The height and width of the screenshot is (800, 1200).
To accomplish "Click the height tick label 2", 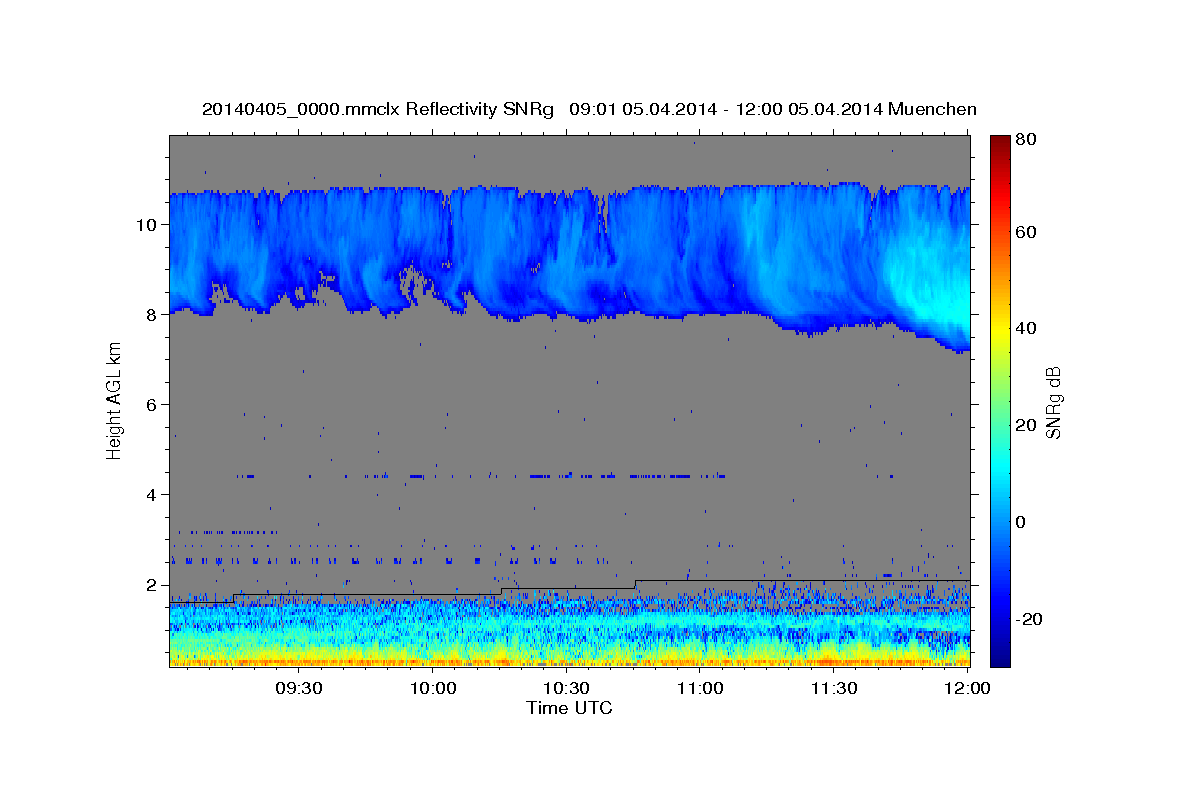I will [x=151, y=585].
